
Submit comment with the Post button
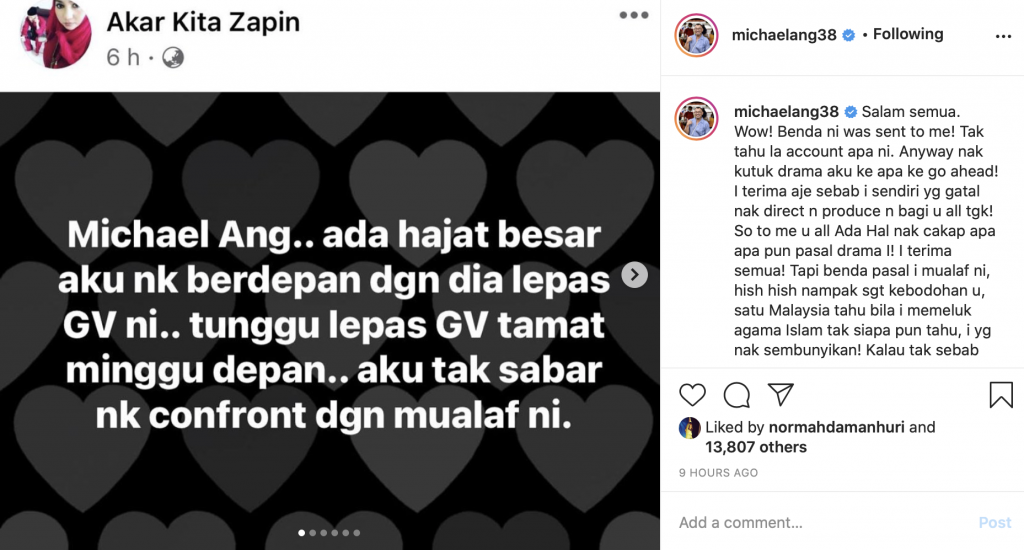995,523
